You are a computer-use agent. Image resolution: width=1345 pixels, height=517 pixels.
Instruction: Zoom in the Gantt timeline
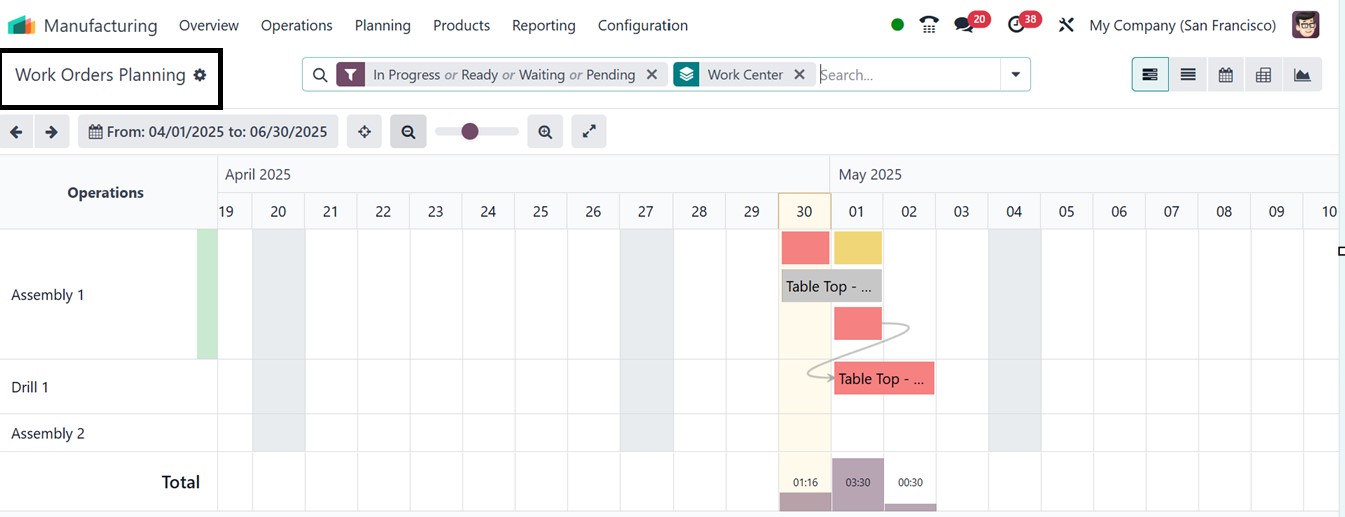pos(545,132)
